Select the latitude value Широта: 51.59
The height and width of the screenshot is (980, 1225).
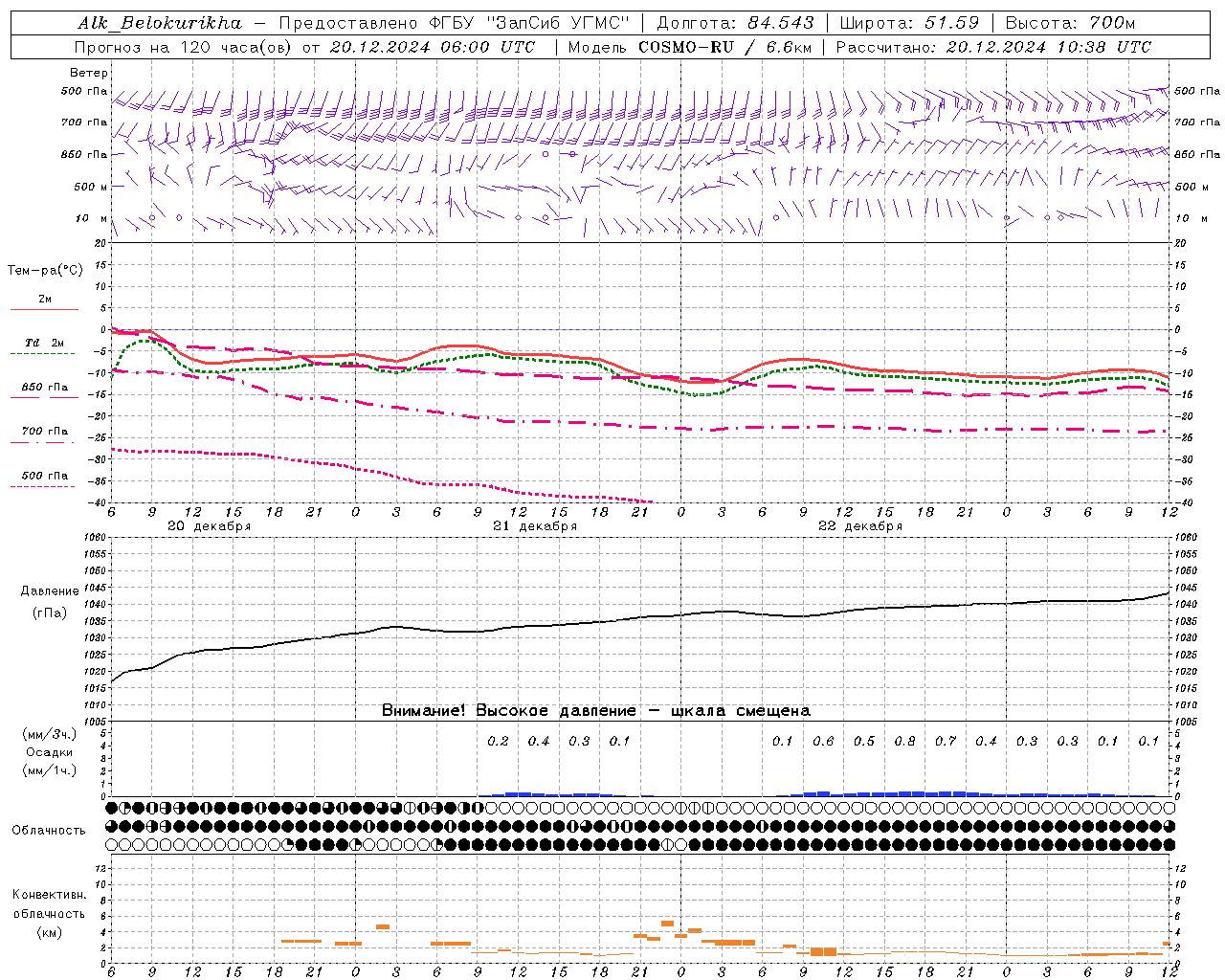[x=909, y=23]
